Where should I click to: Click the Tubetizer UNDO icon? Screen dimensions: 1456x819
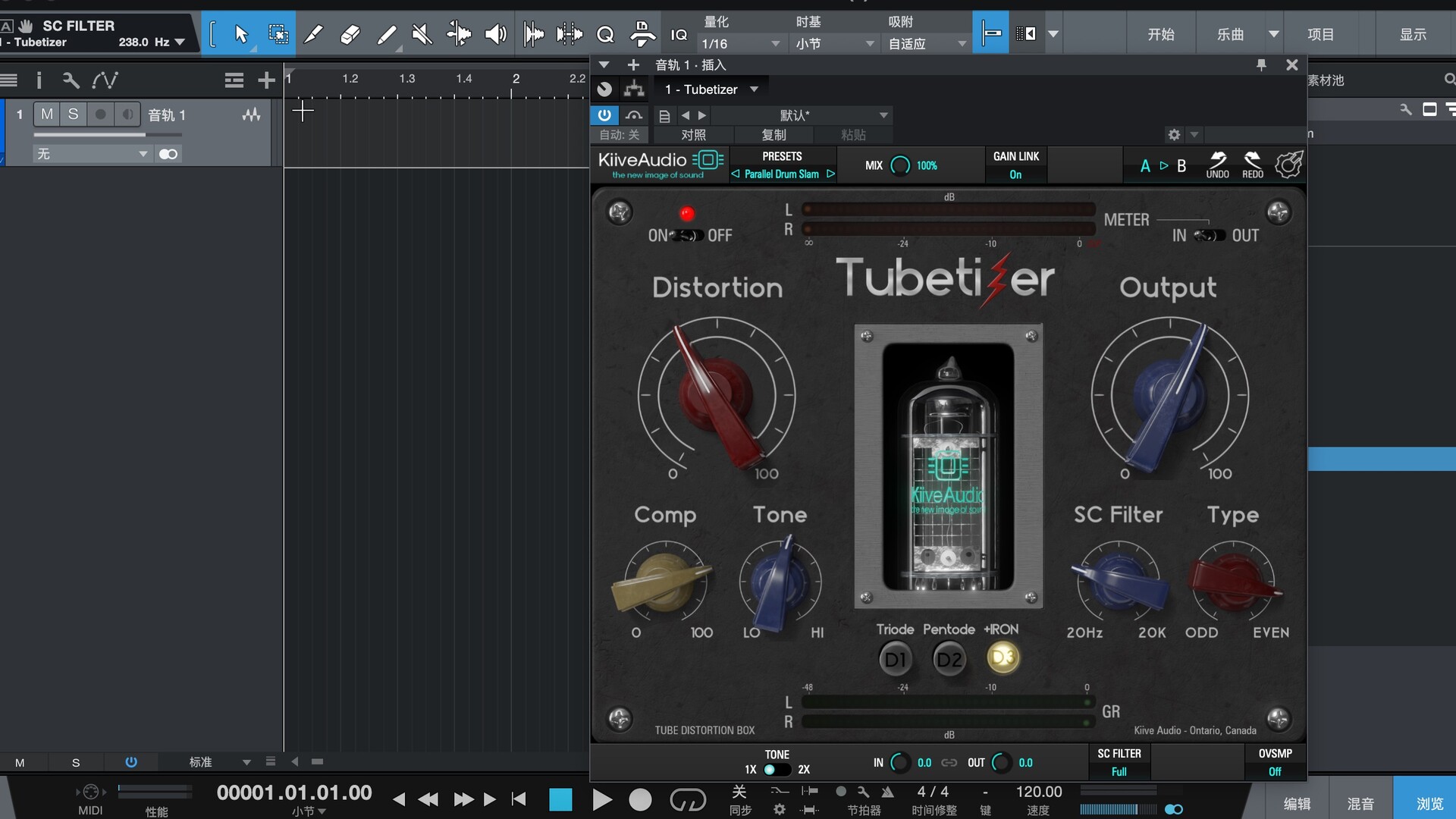[1217, 164]
